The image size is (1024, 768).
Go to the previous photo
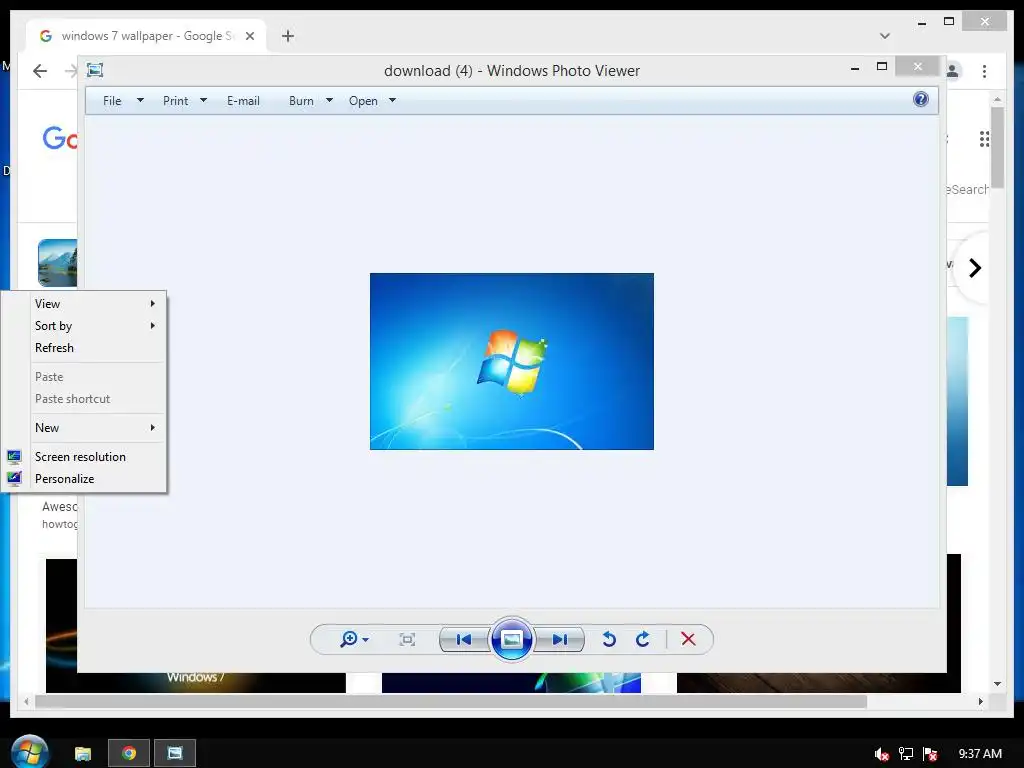(464, 639)
